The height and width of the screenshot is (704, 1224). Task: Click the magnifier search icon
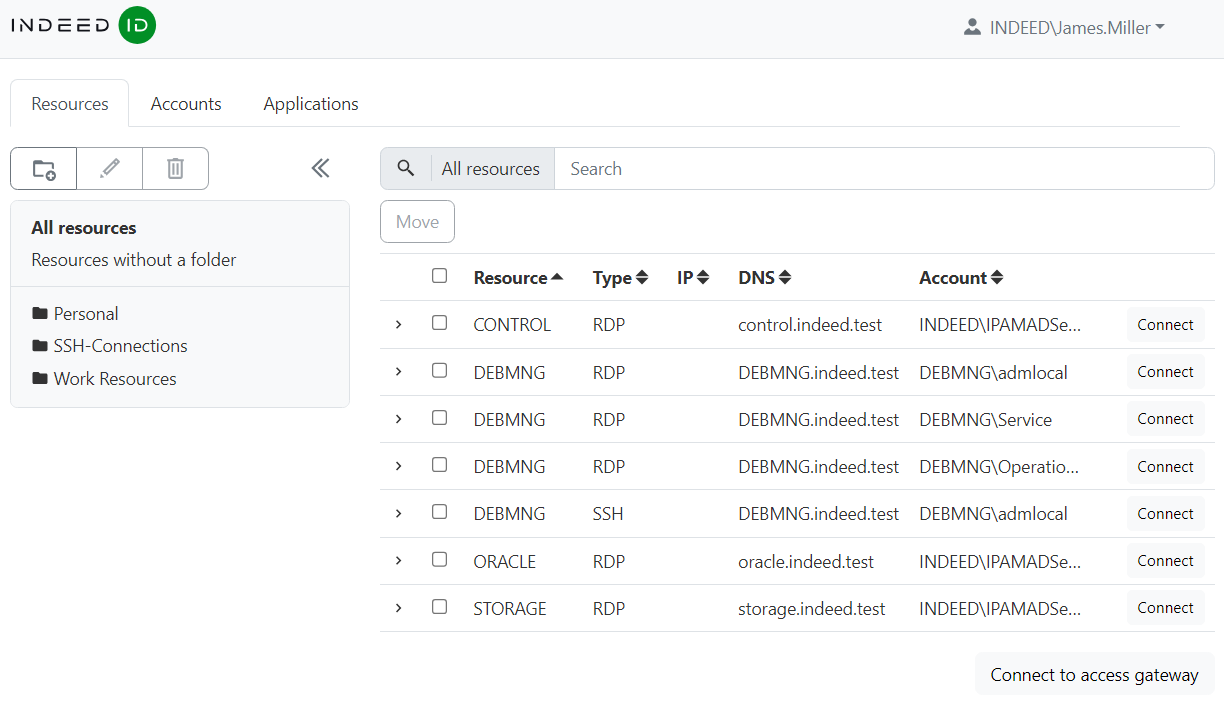pyautogui.click(x=405, y=169)
